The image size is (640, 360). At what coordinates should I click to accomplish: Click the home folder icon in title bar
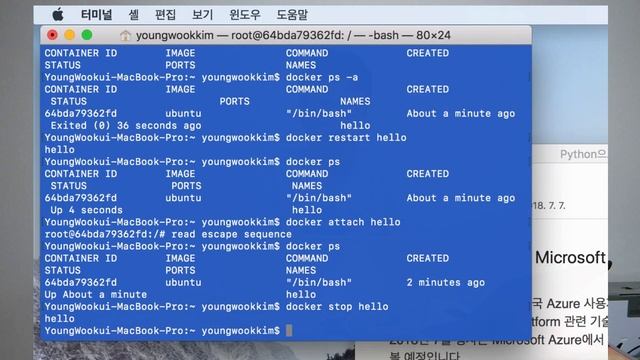125,36
